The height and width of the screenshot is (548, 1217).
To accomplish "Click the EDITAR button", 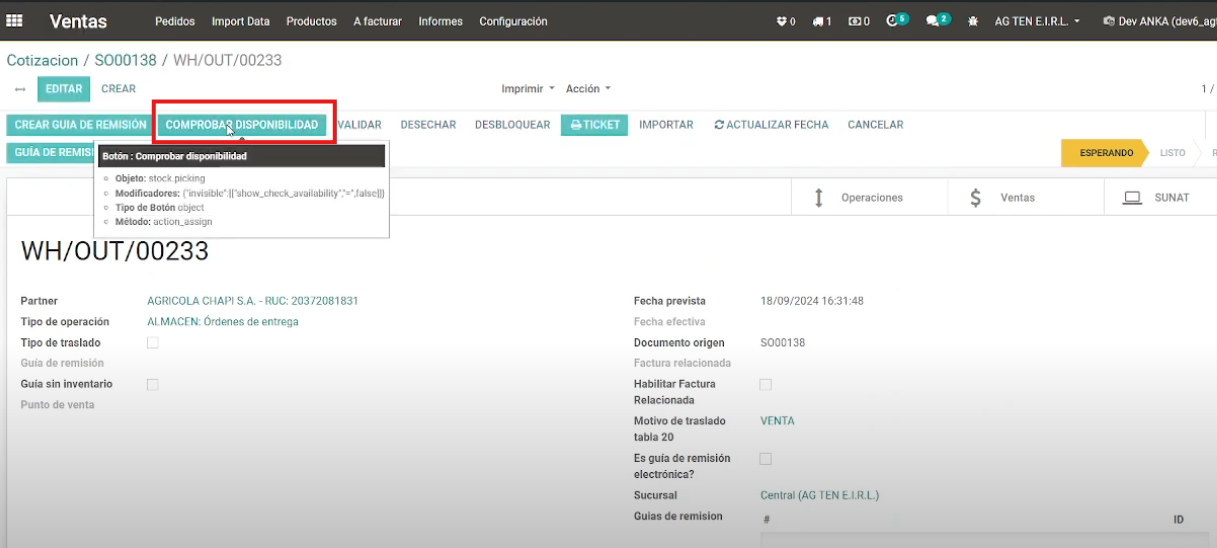I will (x=64, y=89).
